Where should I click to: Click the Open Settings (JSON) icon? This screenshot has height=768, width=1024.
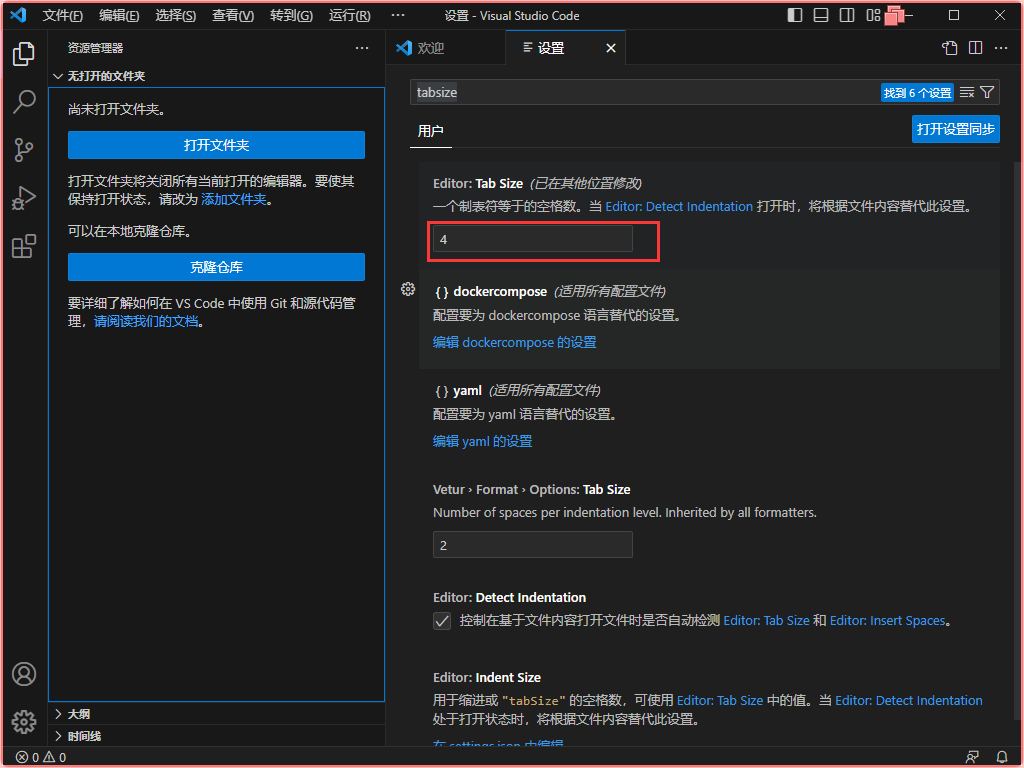click(x=950, y=48)
